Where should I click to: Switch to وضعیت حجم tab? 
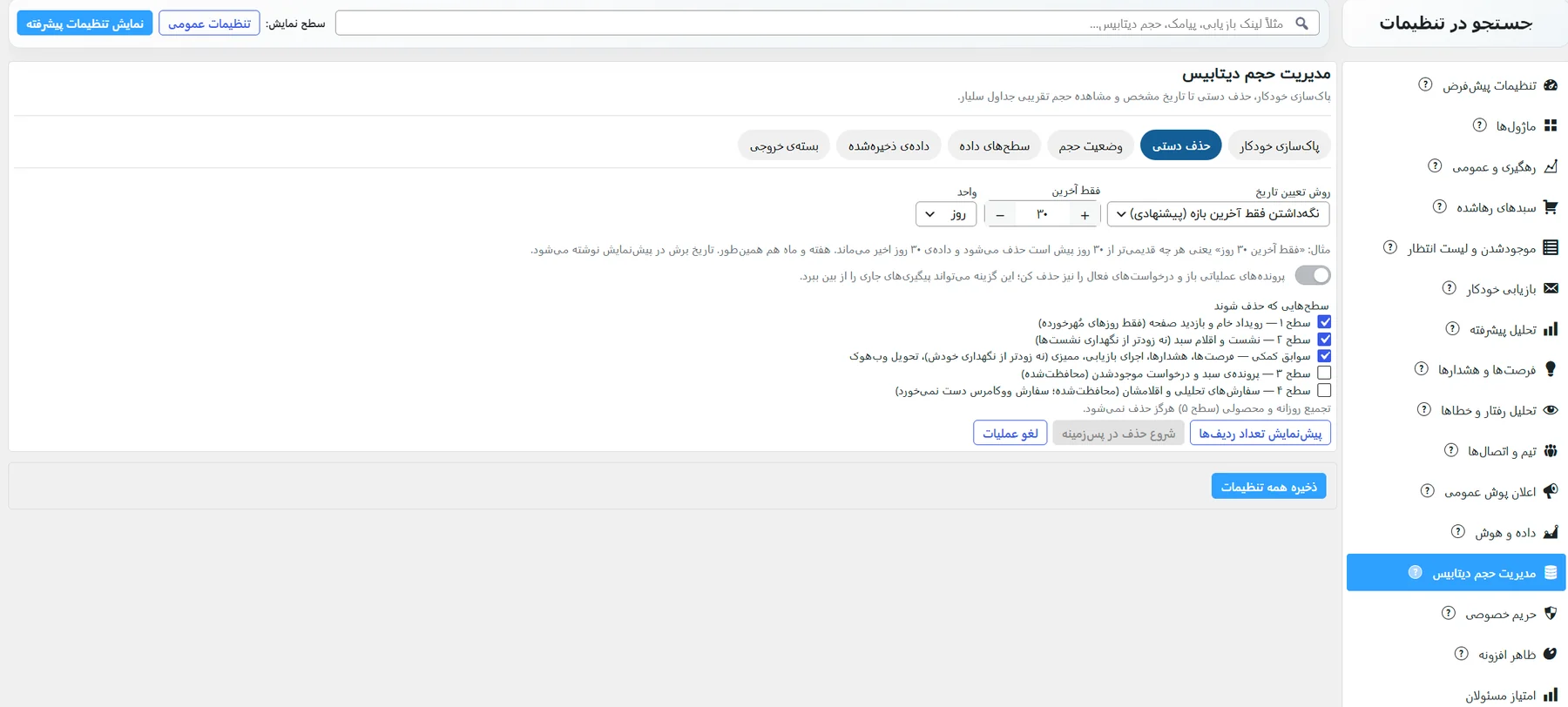click(x=1091, y=145)
